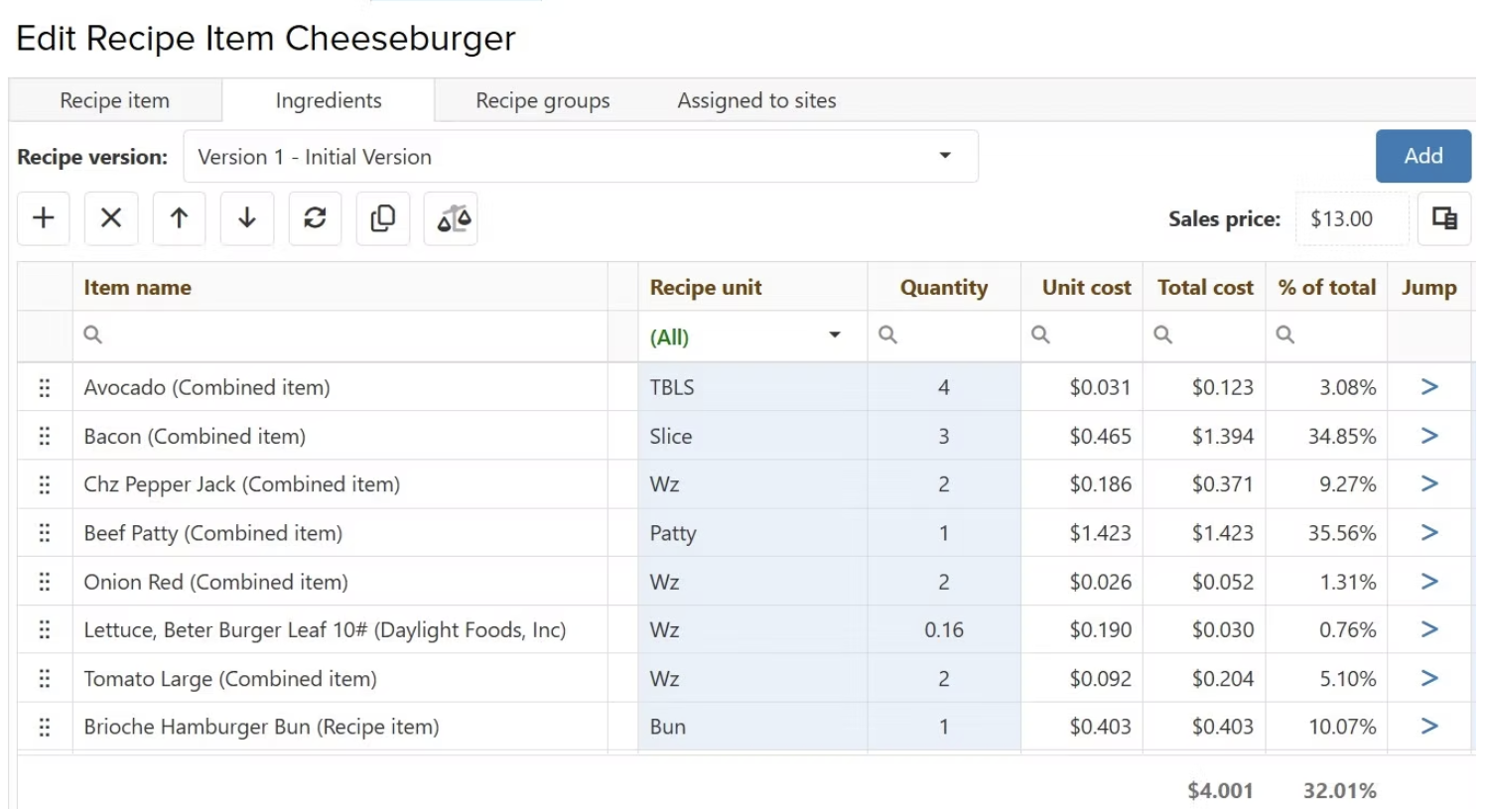Click the icon beside the Sales price field

coord(1444,218)
